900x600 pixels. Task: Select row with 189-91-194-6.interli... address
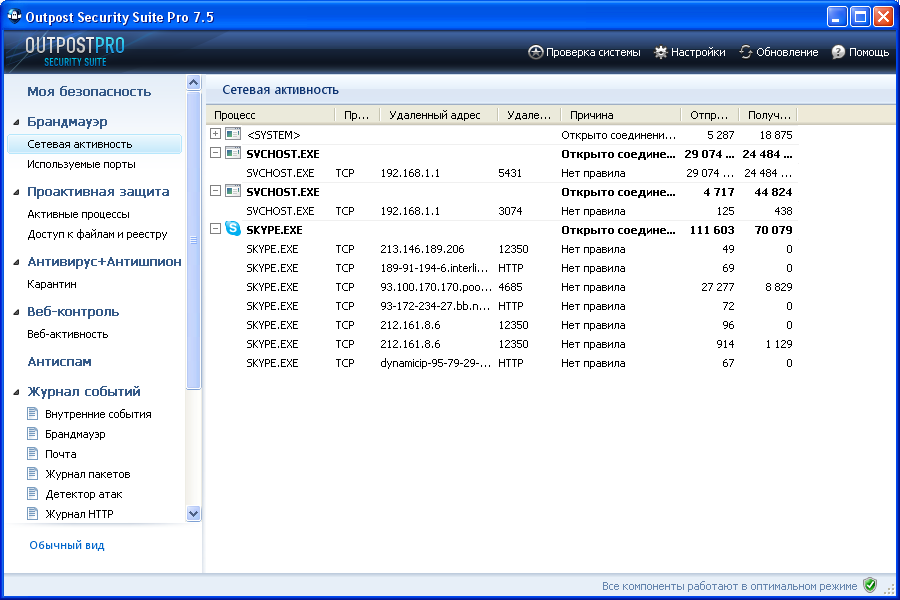point(502,268)
